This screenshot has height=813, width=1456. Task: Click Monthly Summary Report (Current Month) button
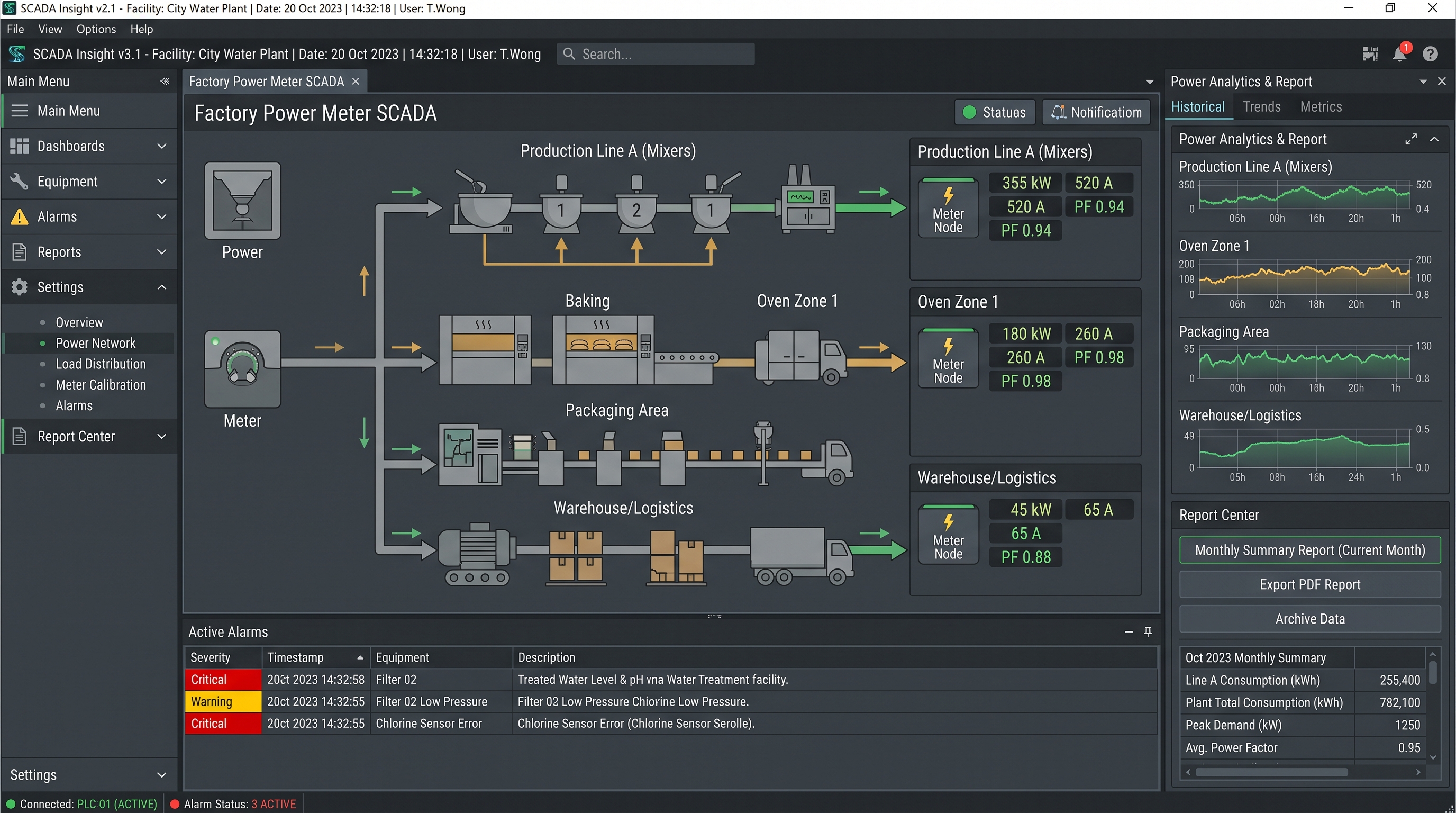pyautogui.click(x=1309, y=549)
